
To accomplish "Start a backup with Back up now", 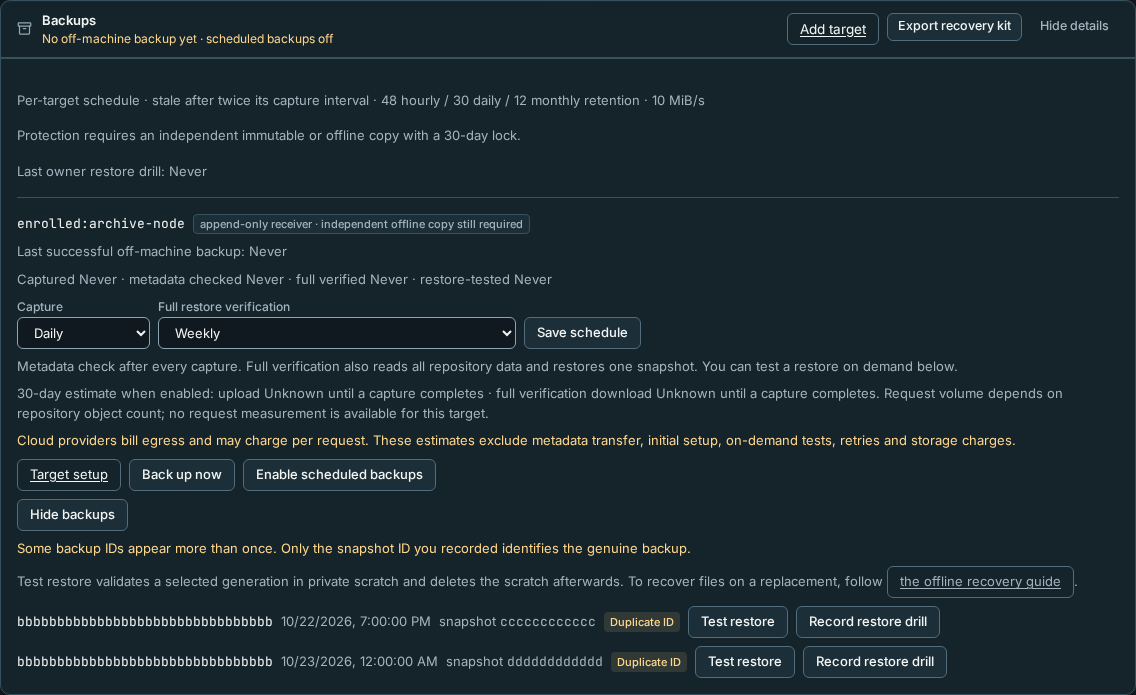I will [182, 475].
